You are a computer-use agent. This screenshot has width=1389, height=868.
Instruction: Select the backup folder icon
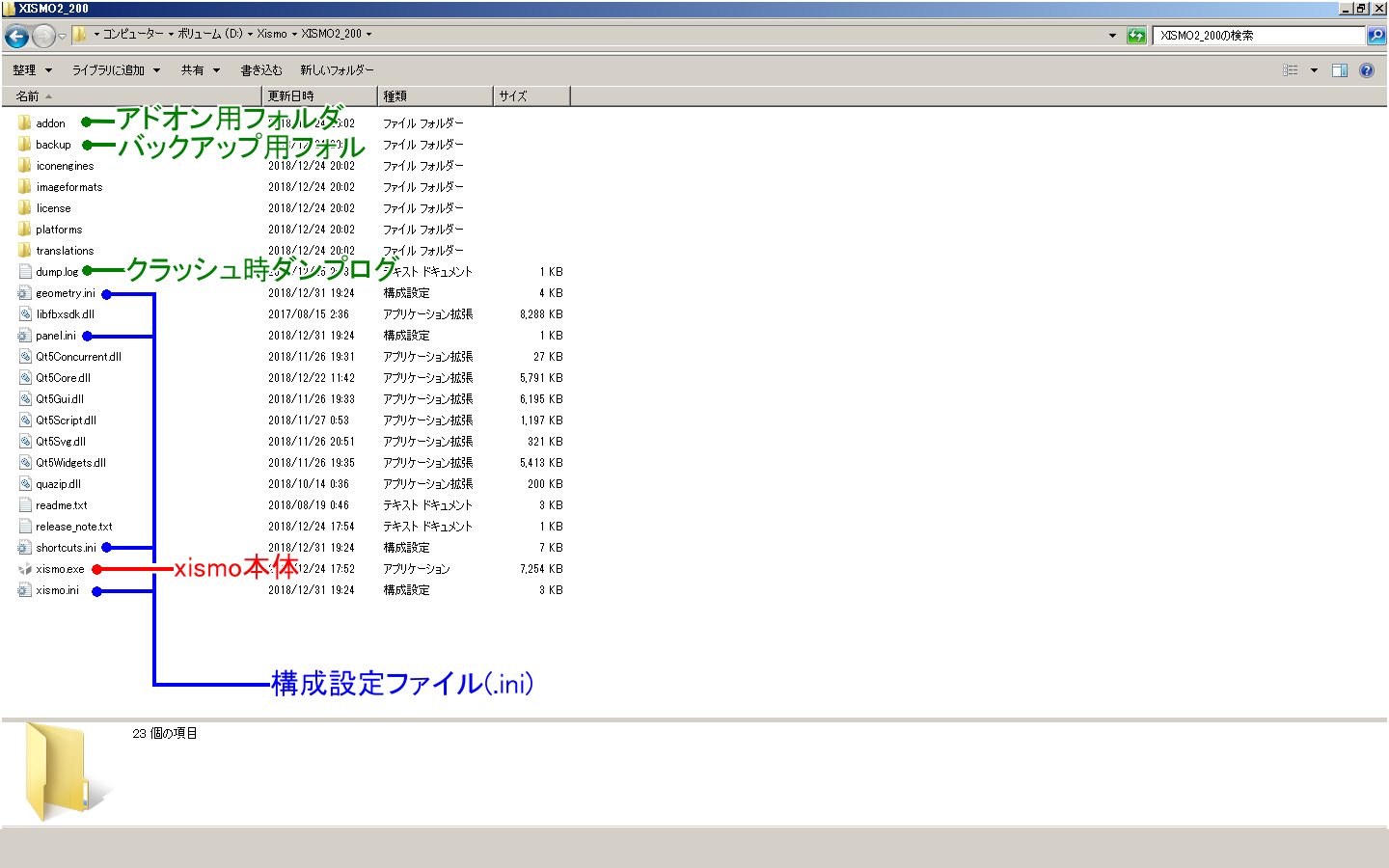[x=24, y=145]
